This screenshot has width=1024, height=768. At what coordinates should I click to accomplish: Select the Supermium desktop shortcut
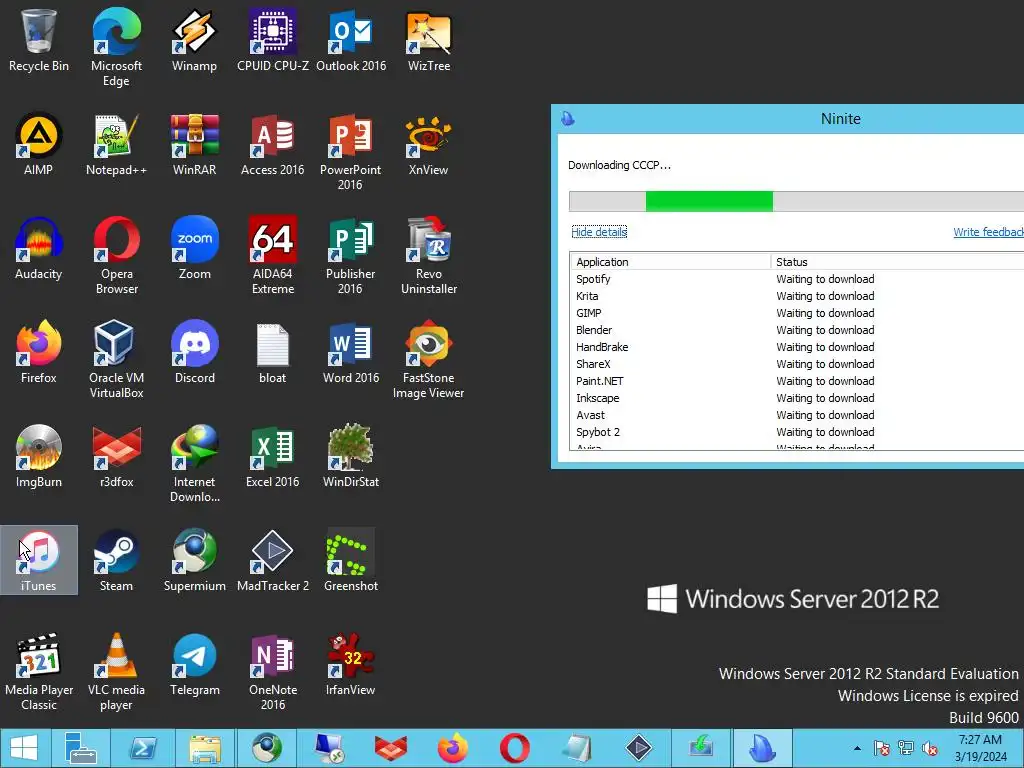194,560
